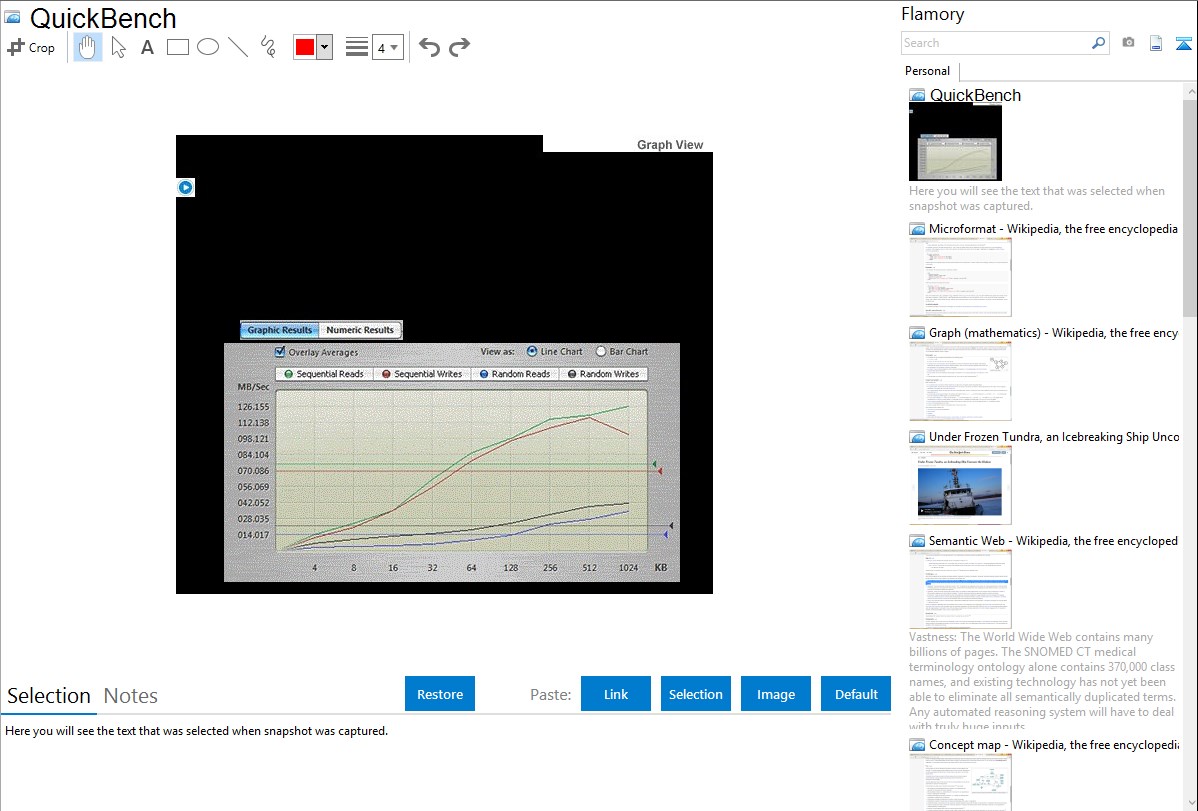Click the green average marker on chart
The height and width of the screenshot is (811, 1198).
[654, 464]
